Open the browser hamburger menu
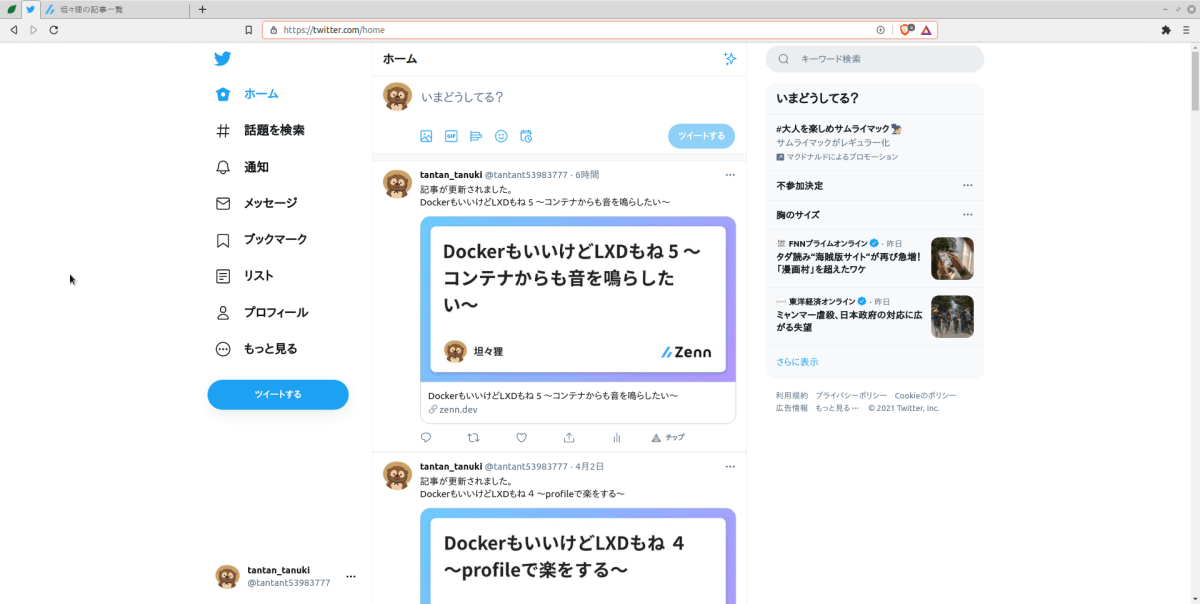 pyautogui.click(x=1186, y=30)
